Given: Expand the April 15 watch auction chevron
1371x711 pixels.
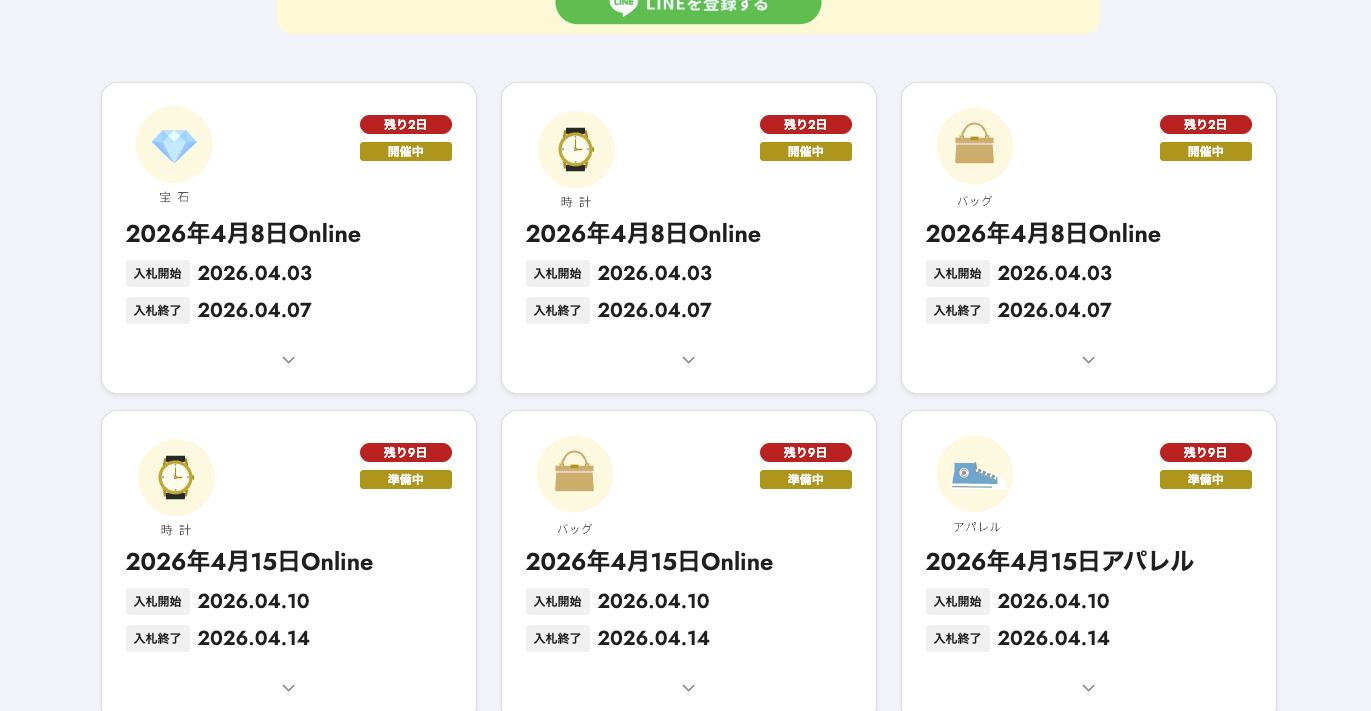Looking at the screenshot, I should coord(288,688).
